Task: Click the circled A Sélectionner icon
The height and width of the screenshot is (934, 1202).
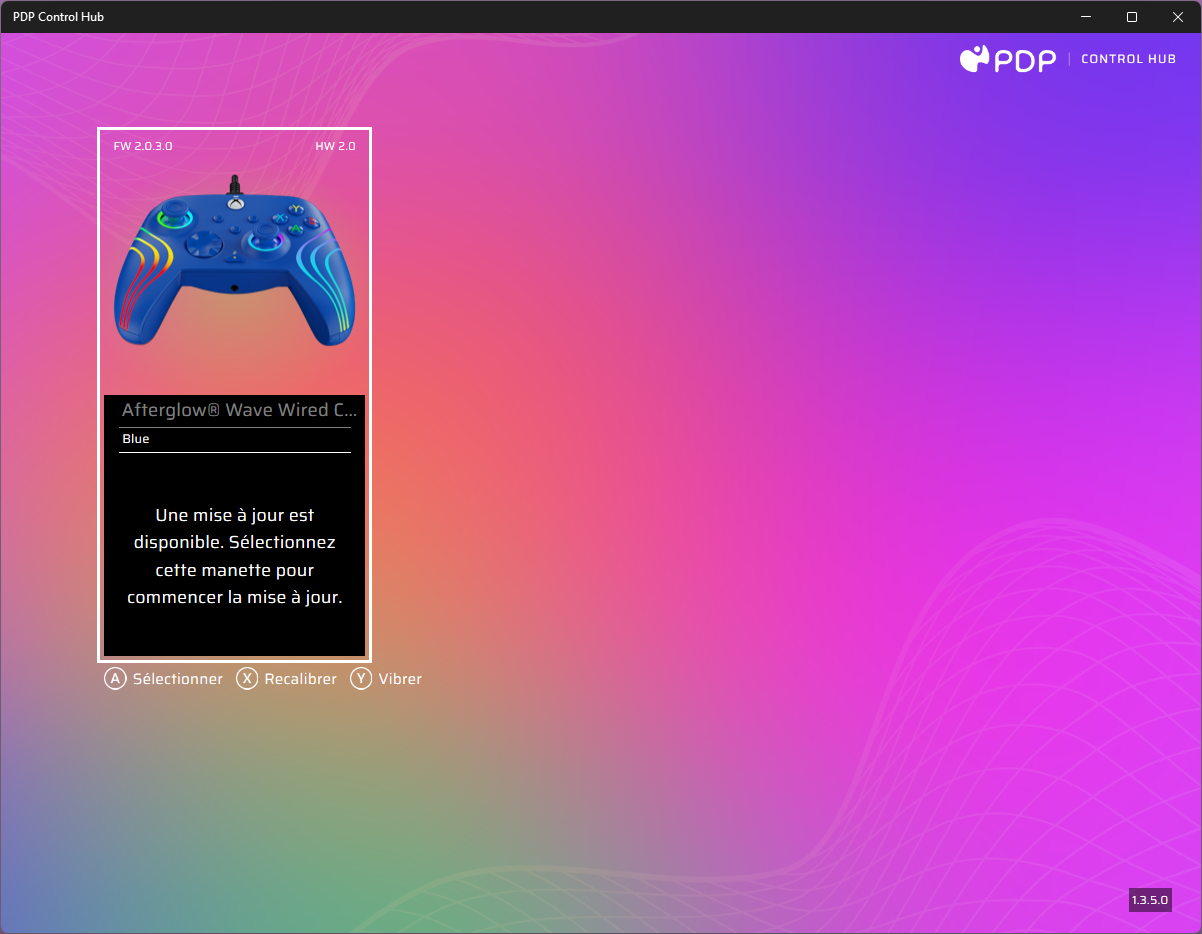Action: pyautogui.click(x=114, y=678)
